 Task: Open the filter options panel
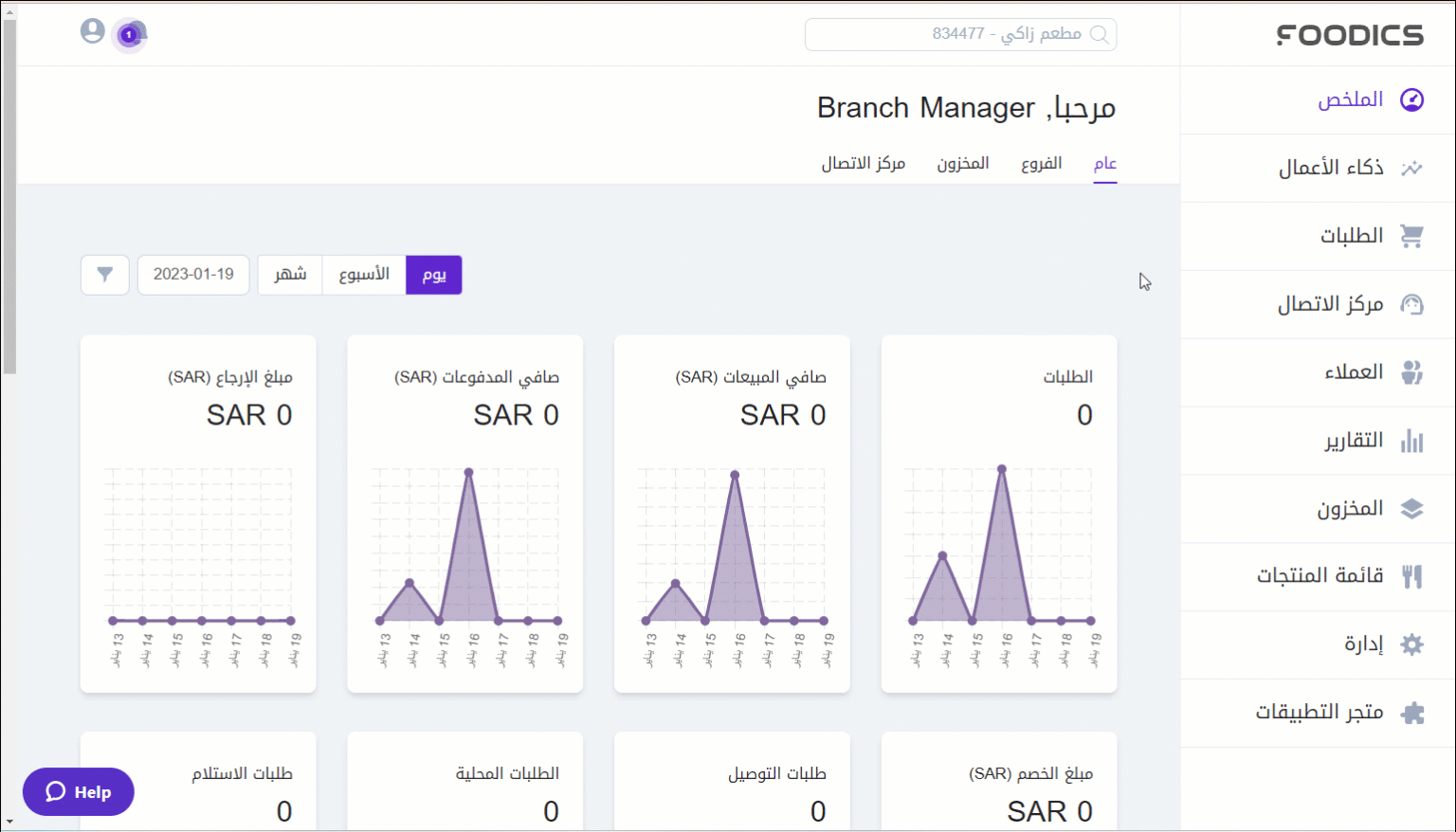coord(104,275)
